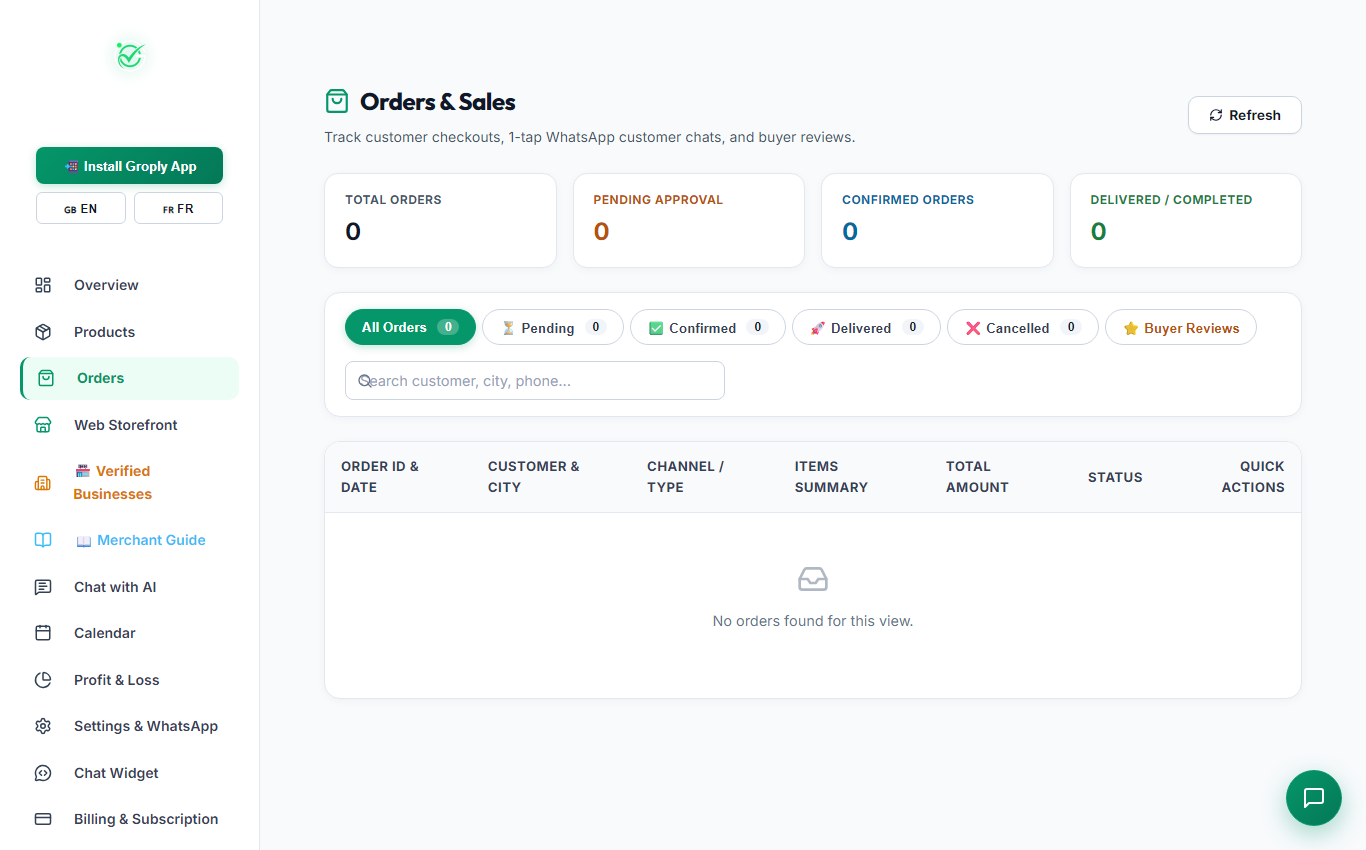
Task: Click the Profit & Loss pie chart icon
Action: [43, 680]
